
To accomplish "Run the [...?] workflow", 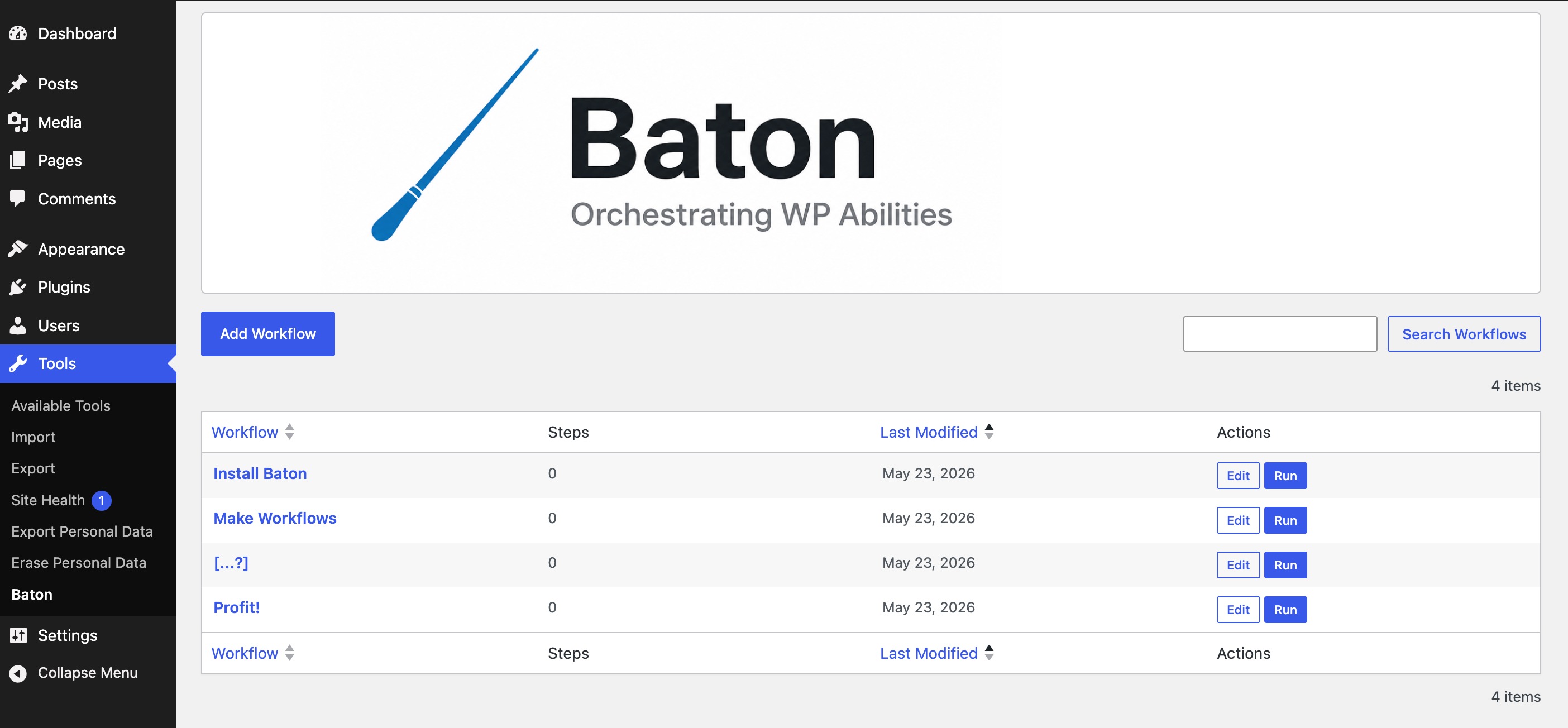I will [x=1285, y=565].
